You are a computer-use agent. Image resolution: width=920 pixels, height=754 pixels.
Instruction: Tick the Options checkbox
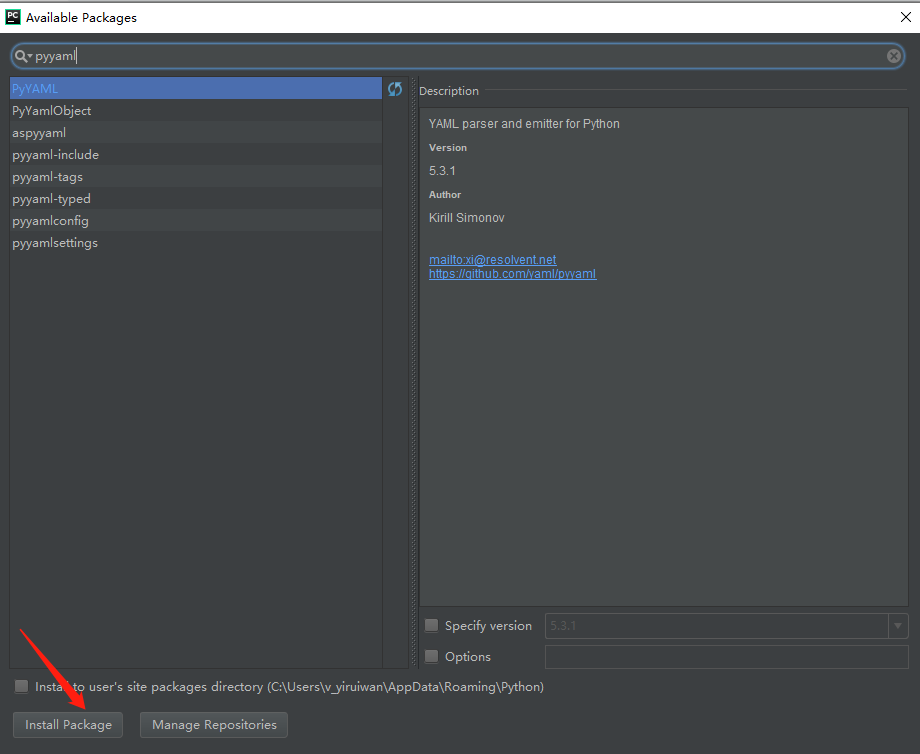tap(432, 656)
